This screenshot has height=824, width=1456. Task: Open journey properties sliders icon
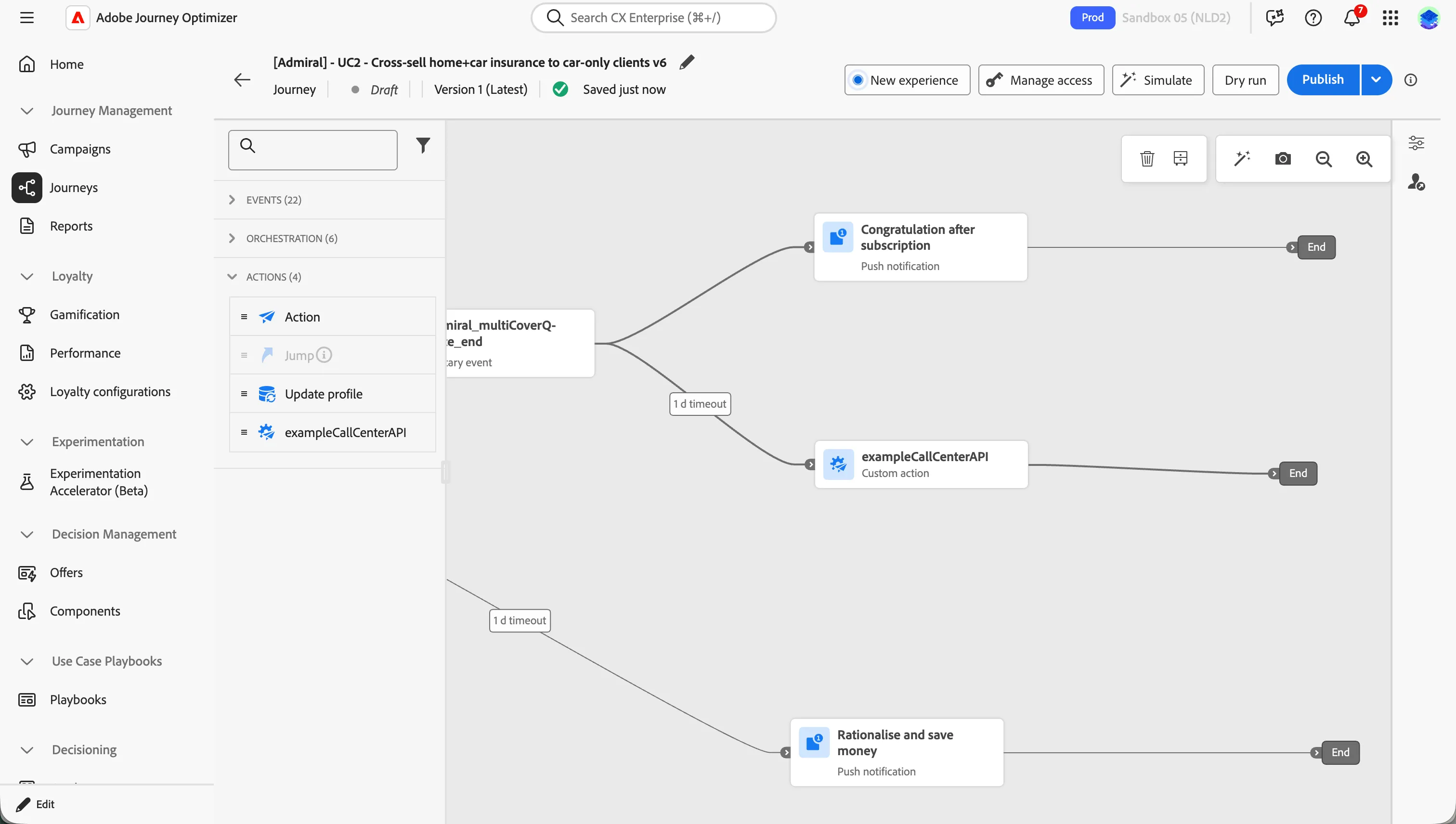click(x=1417, y=142)
